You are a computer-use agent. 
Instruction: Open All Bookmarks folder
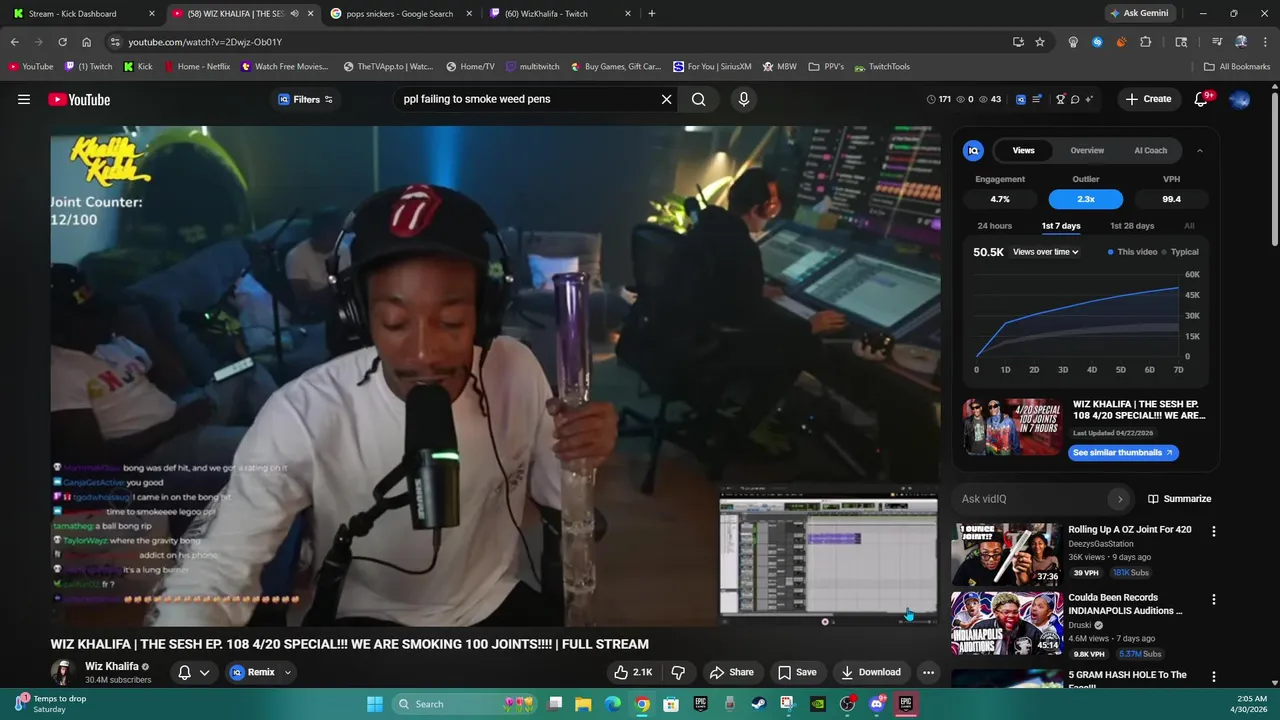[1237, 67]
